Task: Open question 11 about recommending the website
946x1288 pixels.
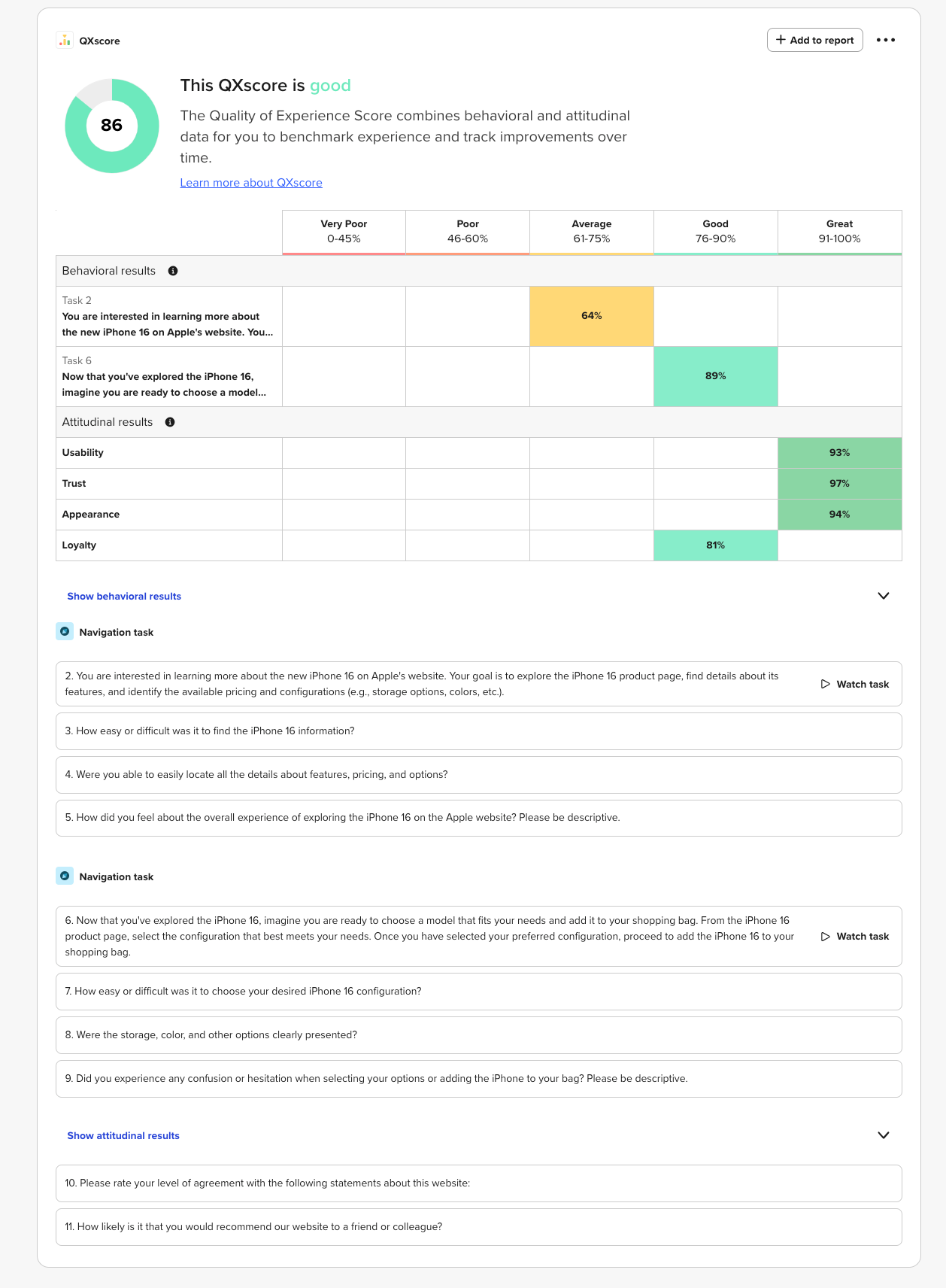Action: [x=479, y=1227]
